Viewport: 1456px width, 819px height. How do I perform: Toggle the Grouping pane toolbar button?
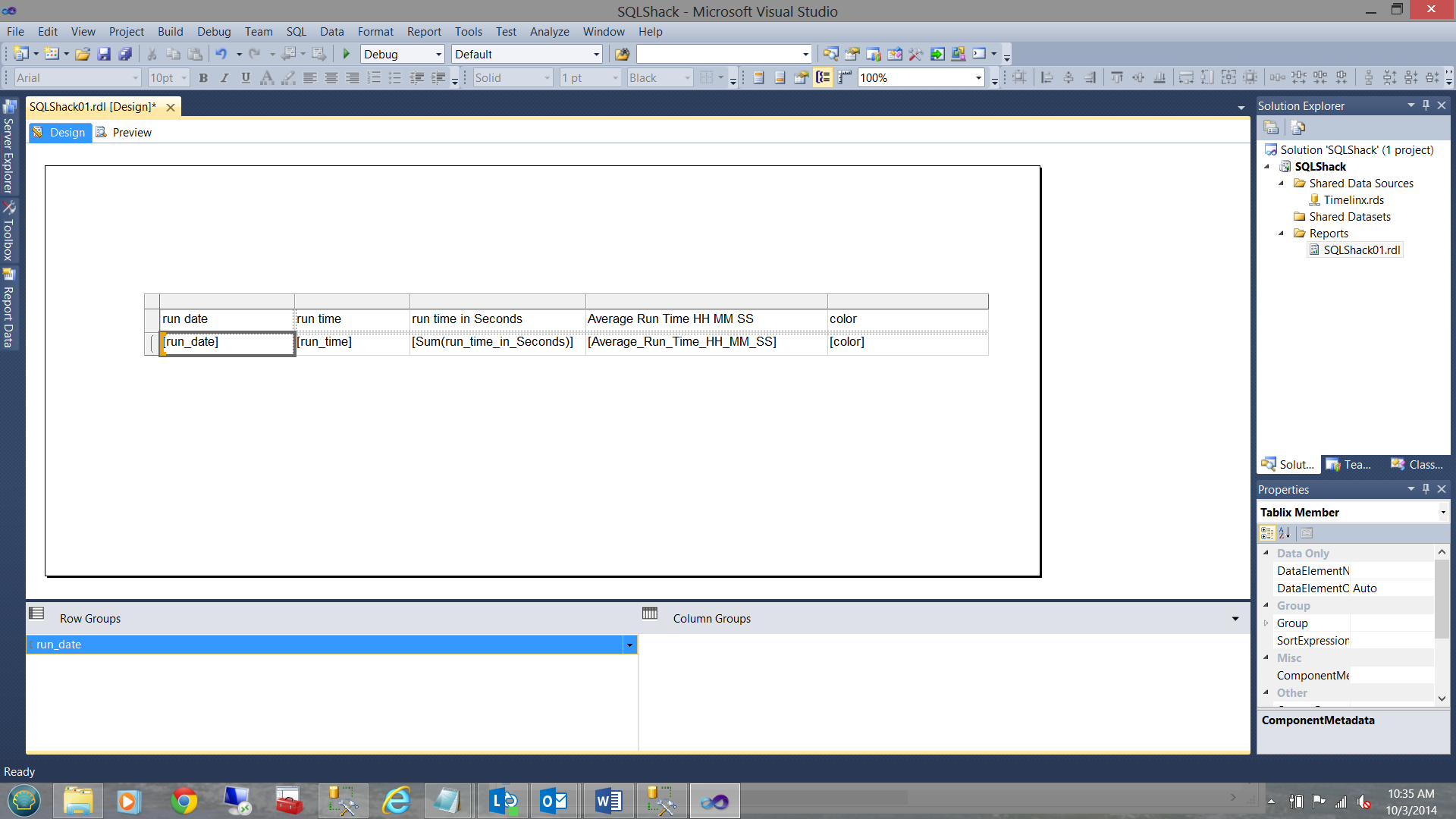823,77
